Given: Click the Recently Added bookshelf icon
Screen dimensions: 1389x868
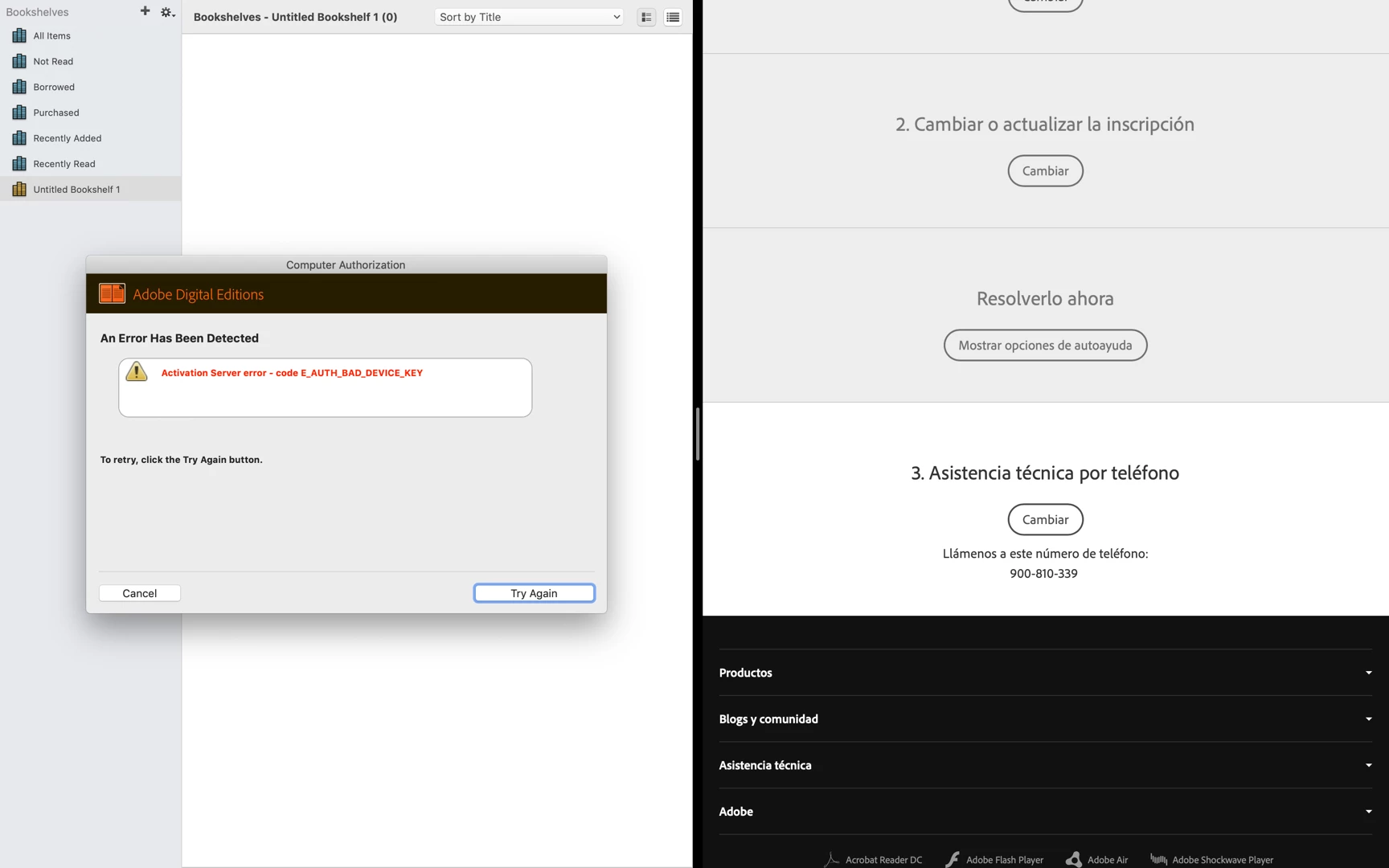Looking at the screenshot, I should (19, 138).
